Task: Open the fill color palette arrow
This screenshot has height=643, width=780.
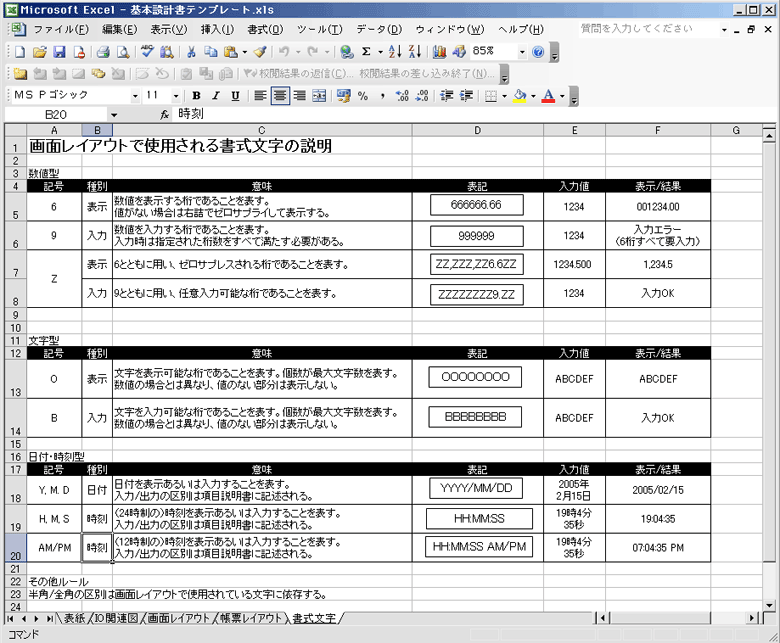Action: click(533, 95)
